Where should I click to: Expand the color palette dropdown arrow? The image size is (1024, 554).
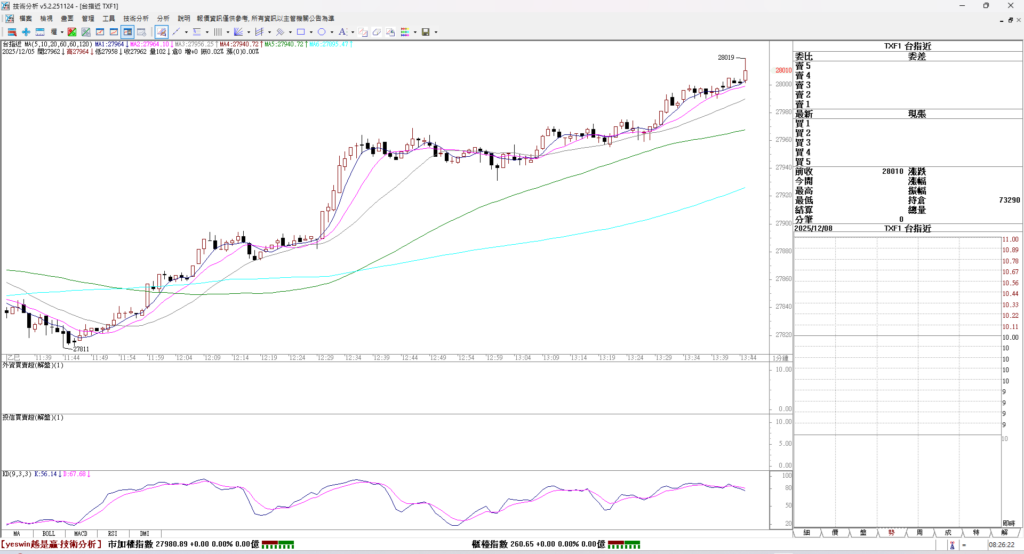(415, 32)
